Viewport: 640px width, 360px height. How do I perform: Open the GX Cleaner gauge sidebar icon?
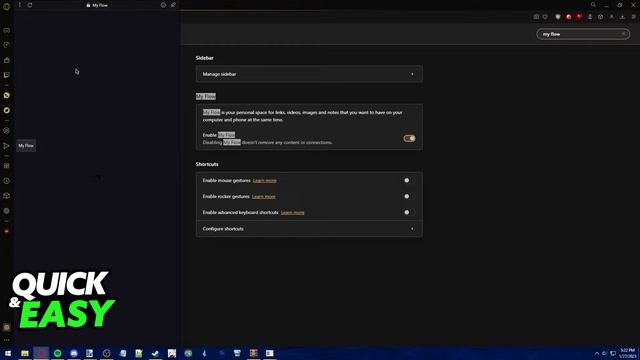pyautogui.click(x=7, y=45)
